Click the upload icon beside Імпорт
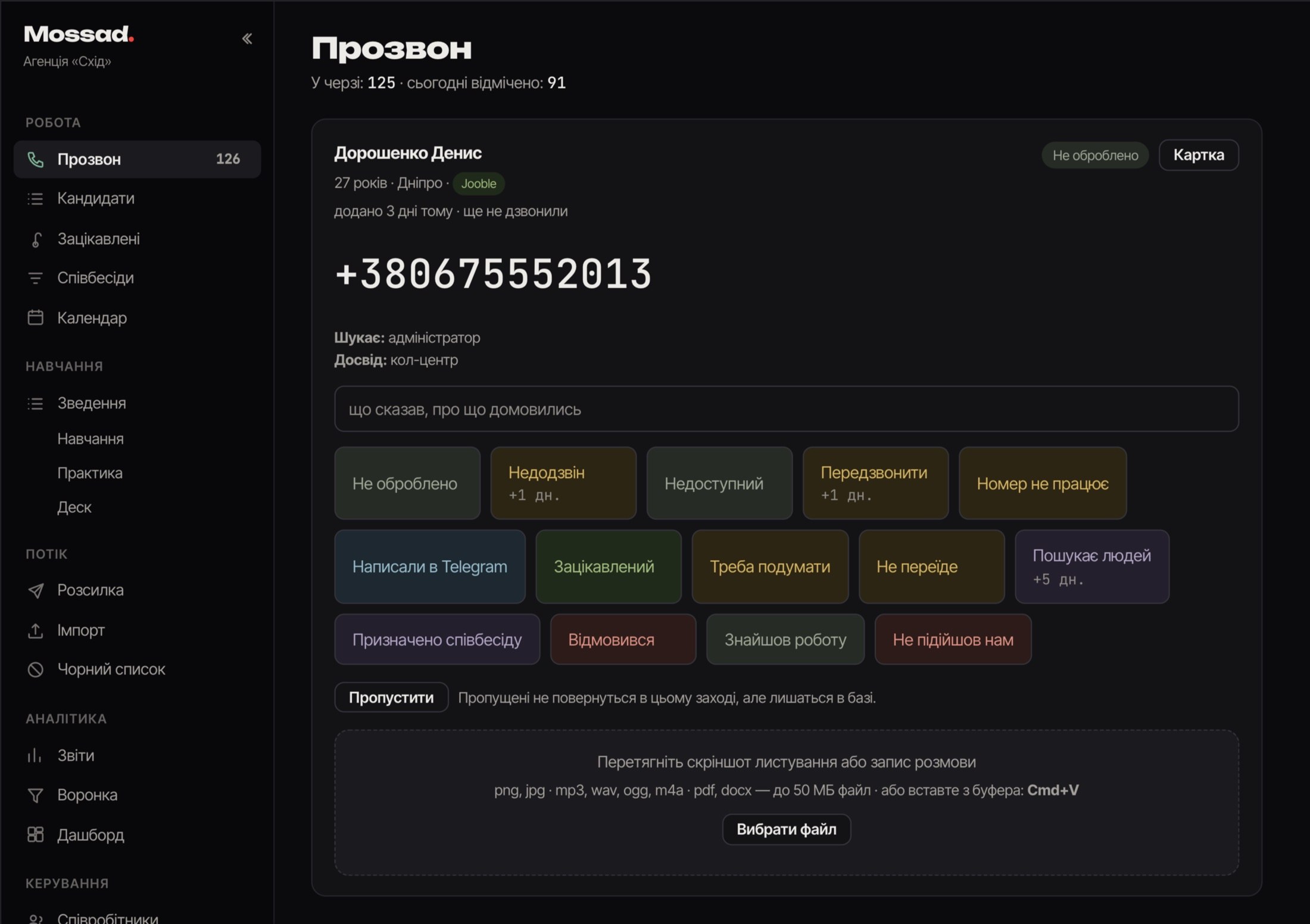Screen dimensions: 1310x924 36,630
